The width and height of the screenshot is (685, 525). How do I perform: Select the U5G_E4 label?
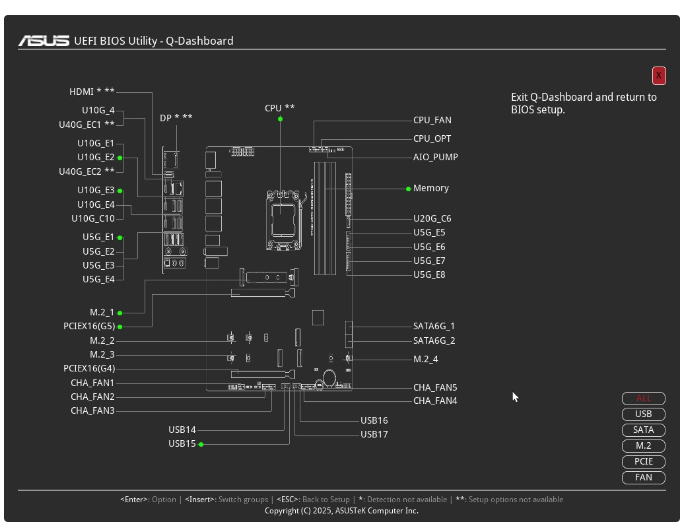(98, 280)
